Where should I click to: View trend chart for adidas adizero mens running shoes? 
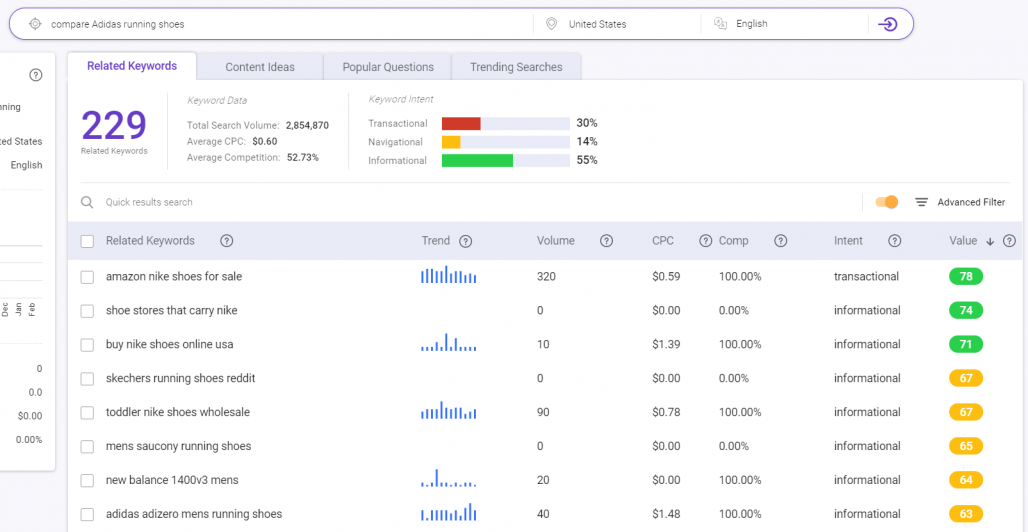click(448, 512)
